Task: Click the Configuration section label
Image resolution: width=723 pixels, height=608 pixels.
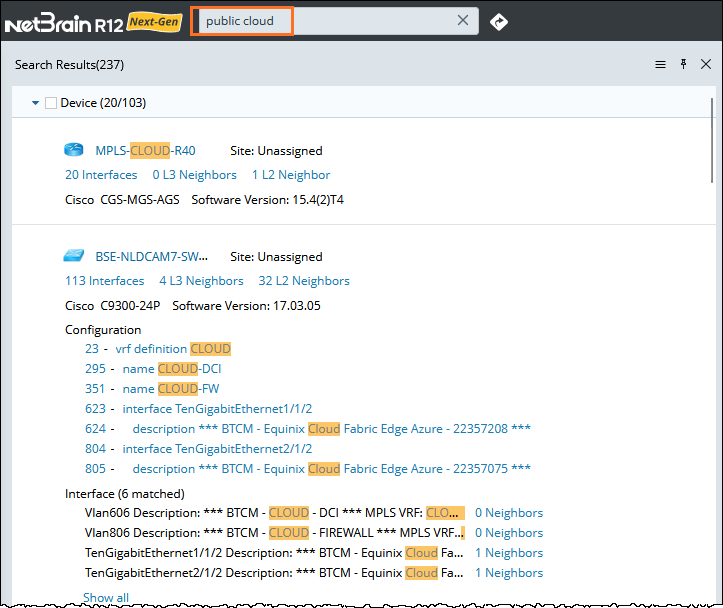Action: [103, 330]
